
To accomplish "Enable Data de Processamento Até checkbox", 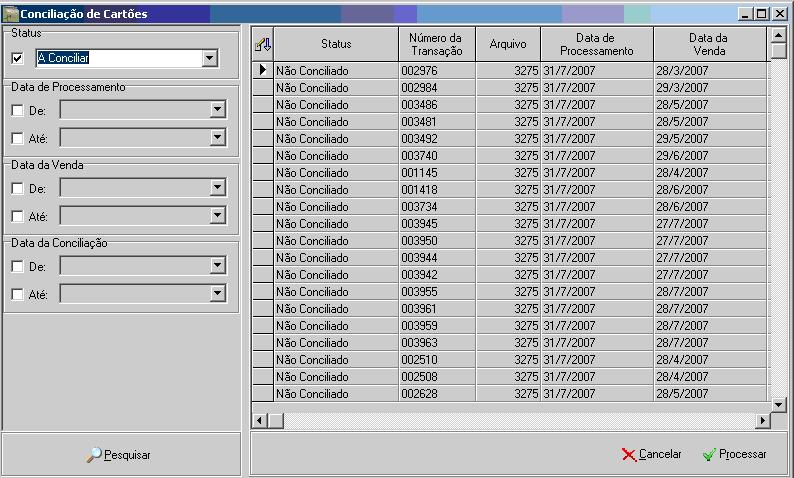I will coord(17,138).
